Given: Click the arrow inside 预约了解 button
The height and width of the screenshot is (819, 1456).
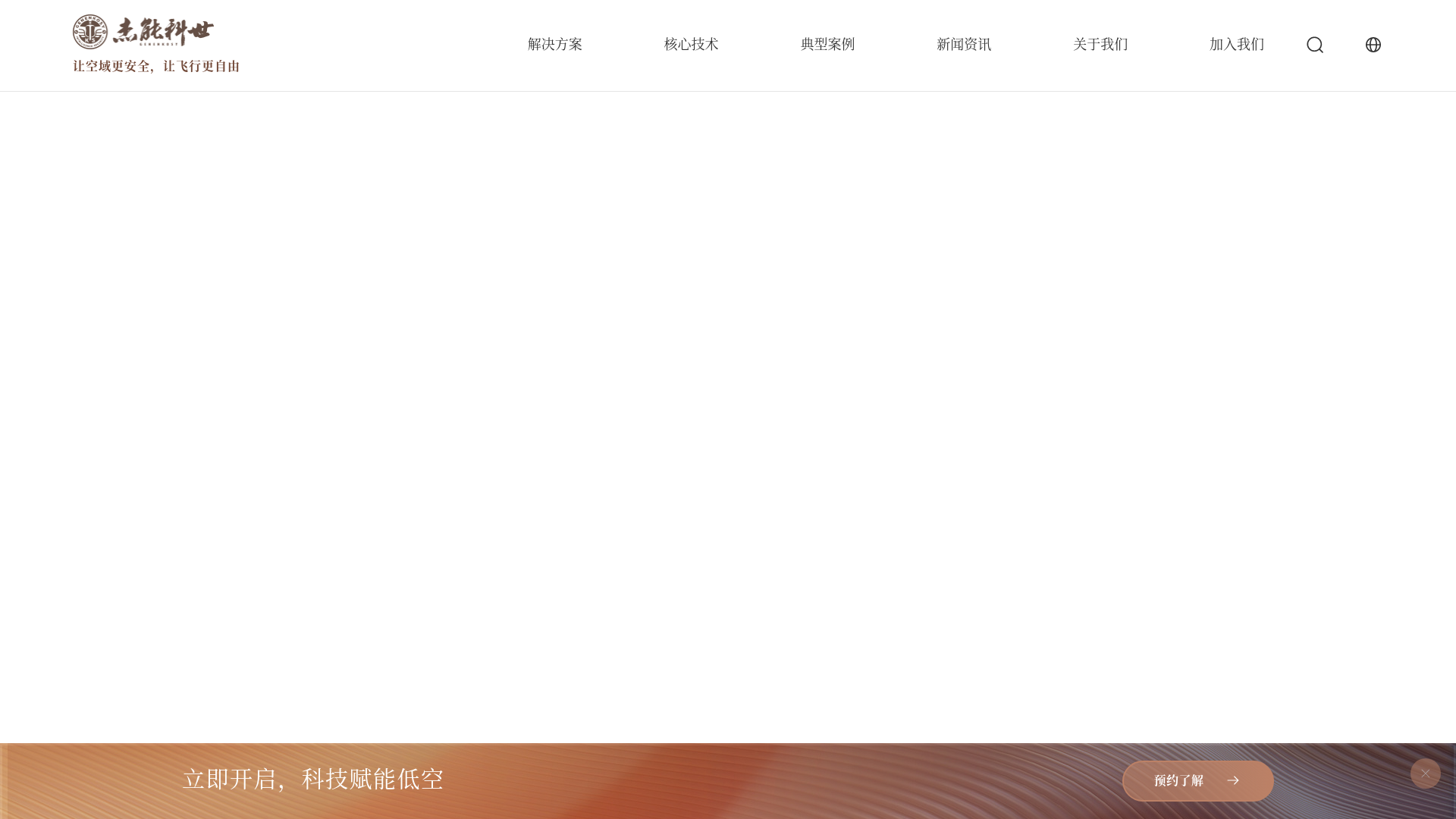Looking at the screenshot, I should (1233, 780).
